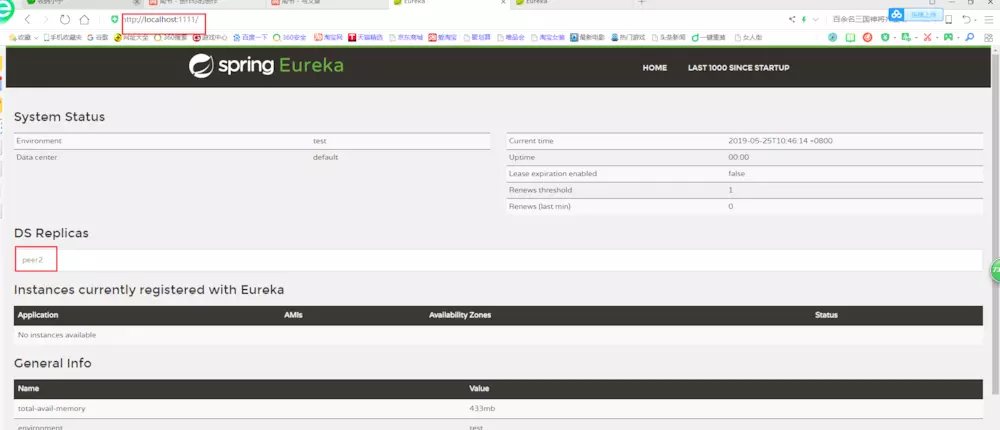The width and height of the screenshot is (1000, 430).
Task: Switch to the first browser tab
Action: coord(85,3)
